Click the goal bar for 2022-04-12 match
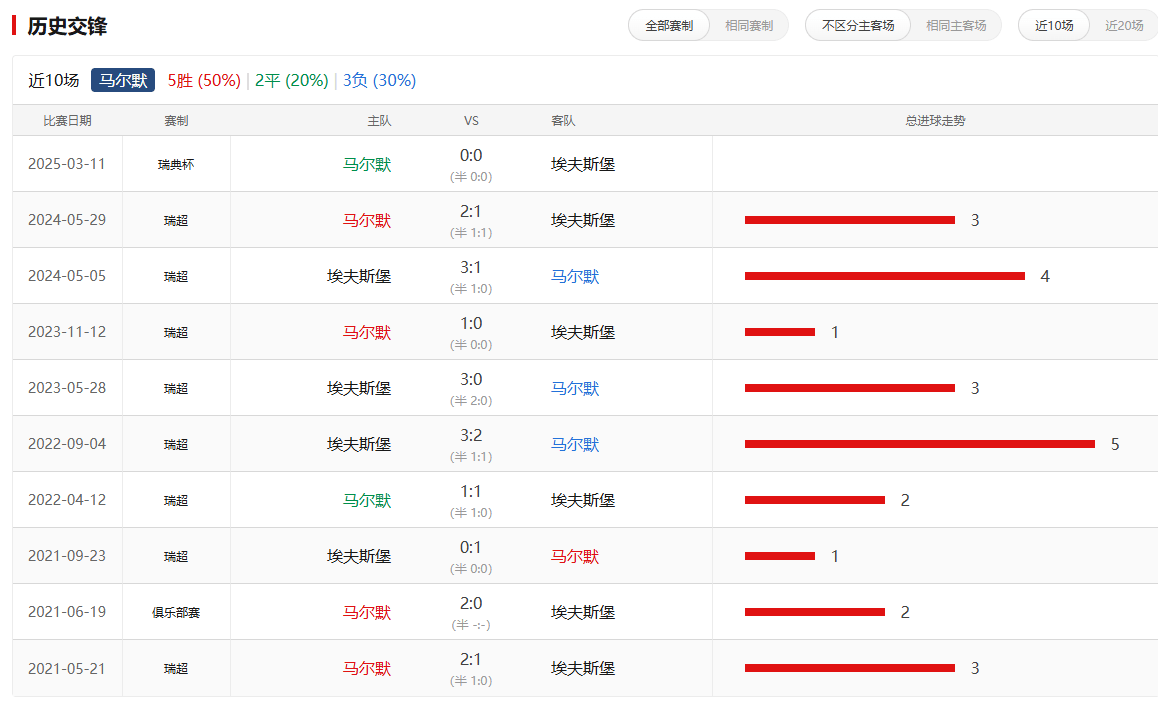Viewport: 1158px width, 703px height. tap(815, 500)
